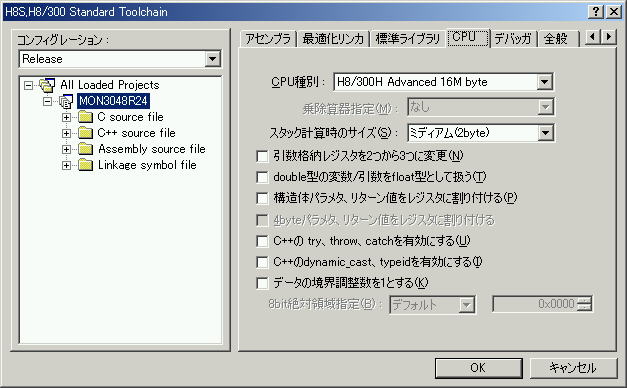Confirm settings with OK button
627x388 pixels.
pyautogui.click(x=478, y=368)
